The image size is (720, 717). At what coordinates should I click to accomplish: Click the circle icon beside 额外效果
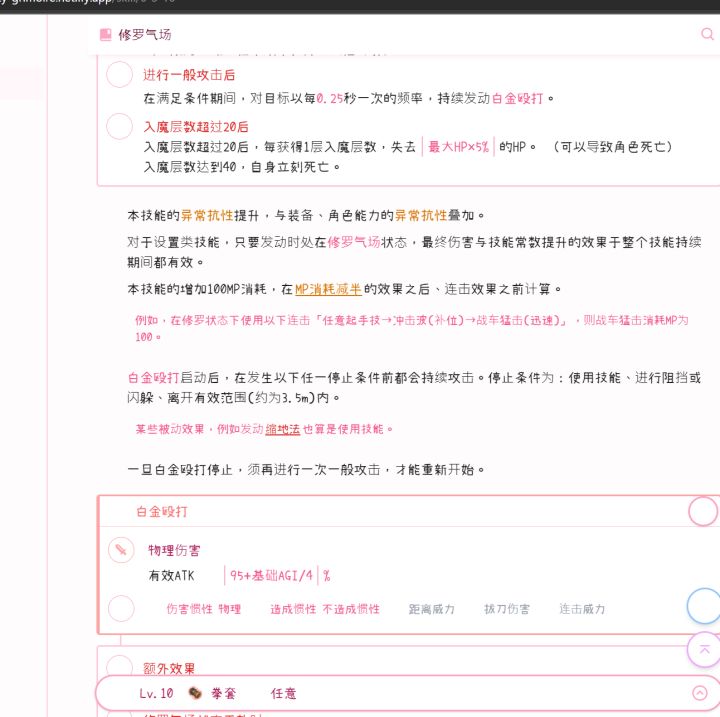pos(119,667)
